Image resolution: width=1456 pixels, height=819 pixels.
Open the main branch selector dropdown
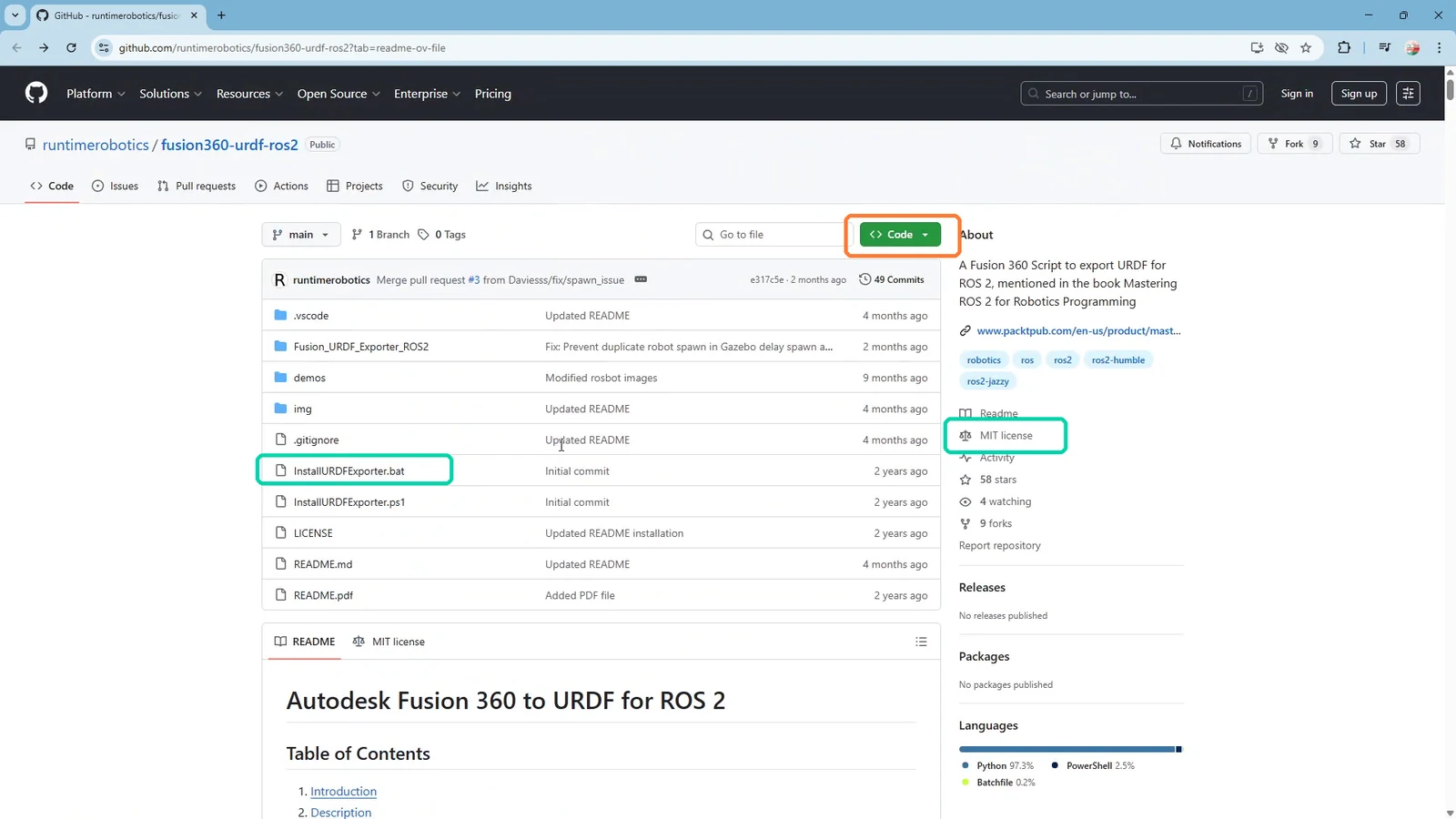301,235
